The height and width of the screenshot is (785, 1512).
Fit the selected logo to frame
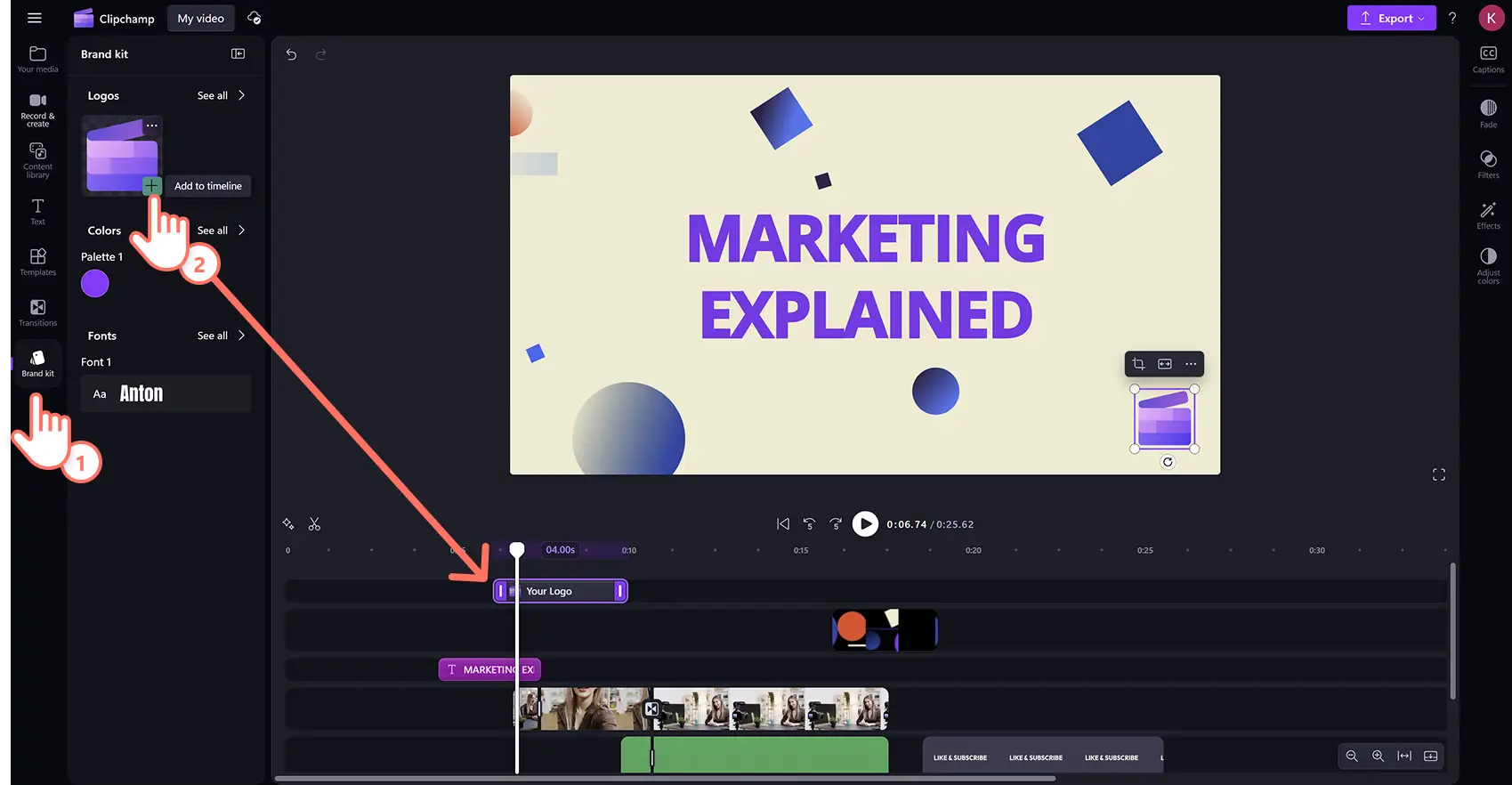(x=1165, y=364)
